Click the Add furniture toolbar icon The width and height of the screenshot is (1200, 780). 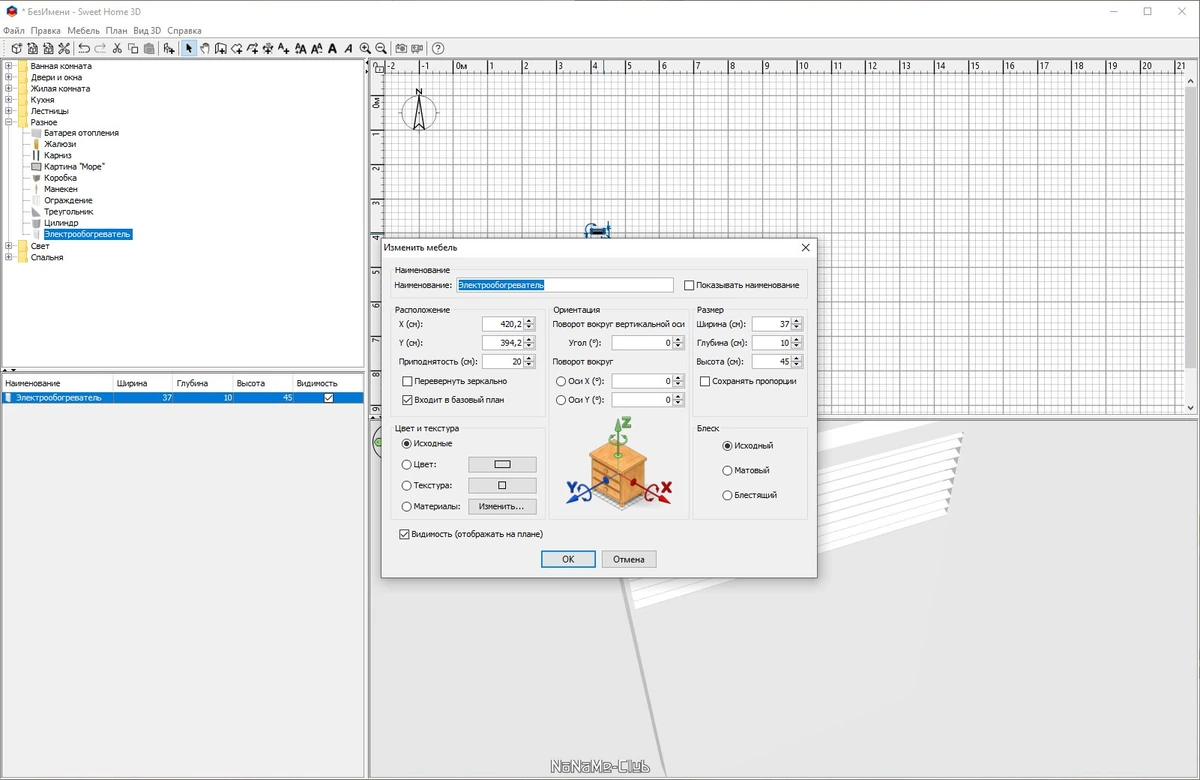pyautogui.click(x=169, y=48)
